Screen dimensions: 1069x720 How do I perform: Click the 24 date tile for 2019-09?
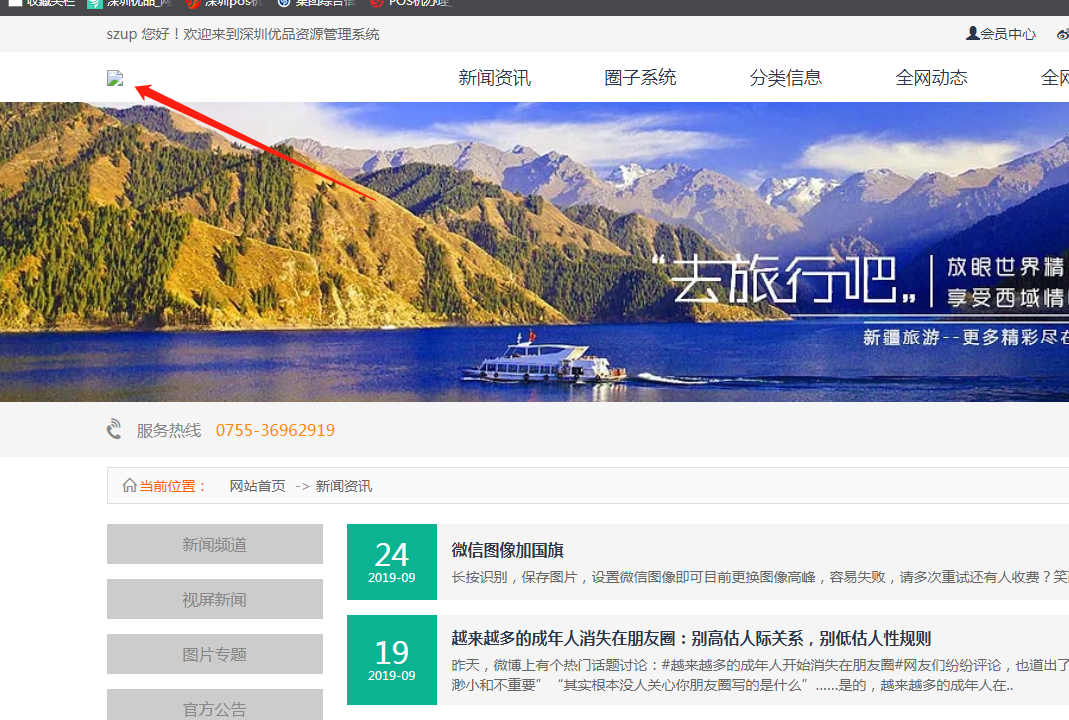(391, 562)
